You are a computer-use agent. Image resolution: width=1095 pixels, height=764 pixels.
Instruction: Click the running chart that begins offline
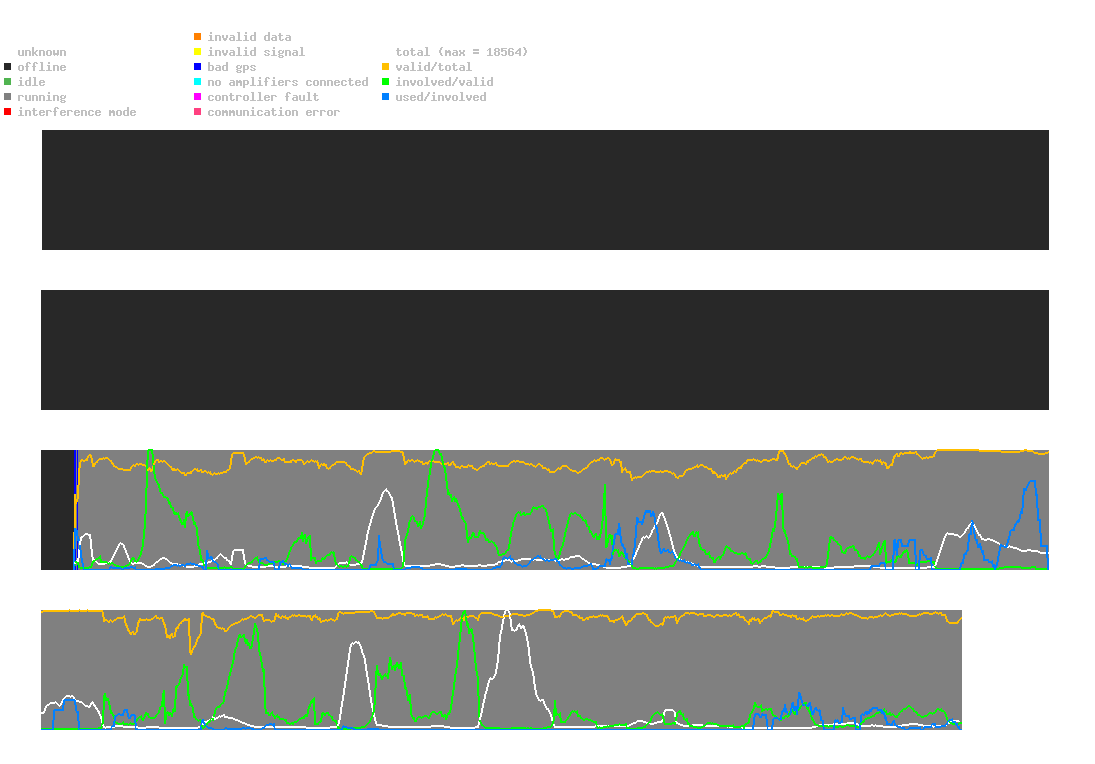tap(545, 510)
